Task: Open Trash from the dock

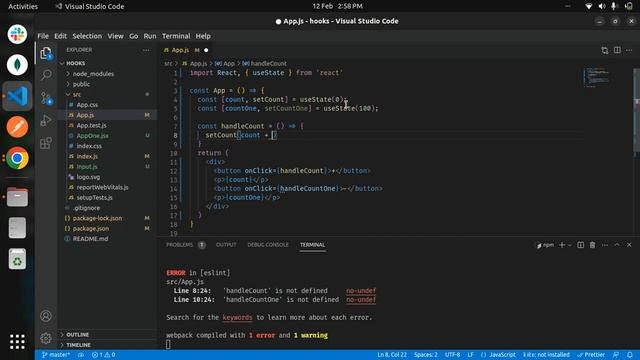Action: point(17,259)
